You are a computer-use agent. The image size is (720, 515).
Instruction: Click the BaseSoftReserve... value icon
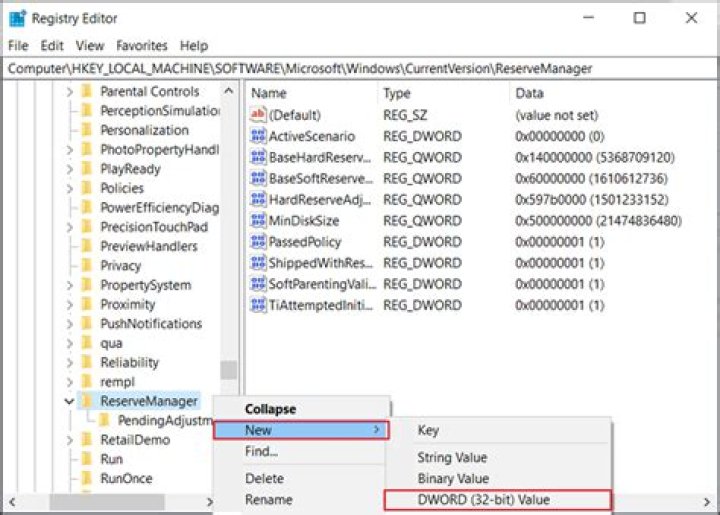[258, 178]
